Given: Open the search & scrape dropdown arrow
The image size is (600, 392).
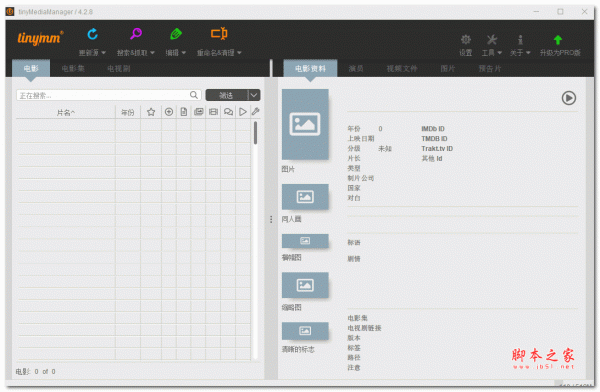Looking at the screenshot, I should tap(152, 53).
